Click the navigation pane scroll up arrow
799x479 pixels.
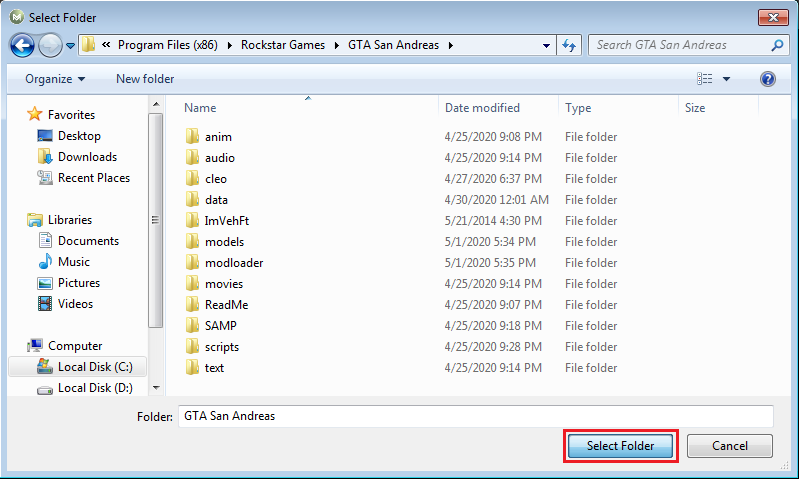click(x=156, y=104)
